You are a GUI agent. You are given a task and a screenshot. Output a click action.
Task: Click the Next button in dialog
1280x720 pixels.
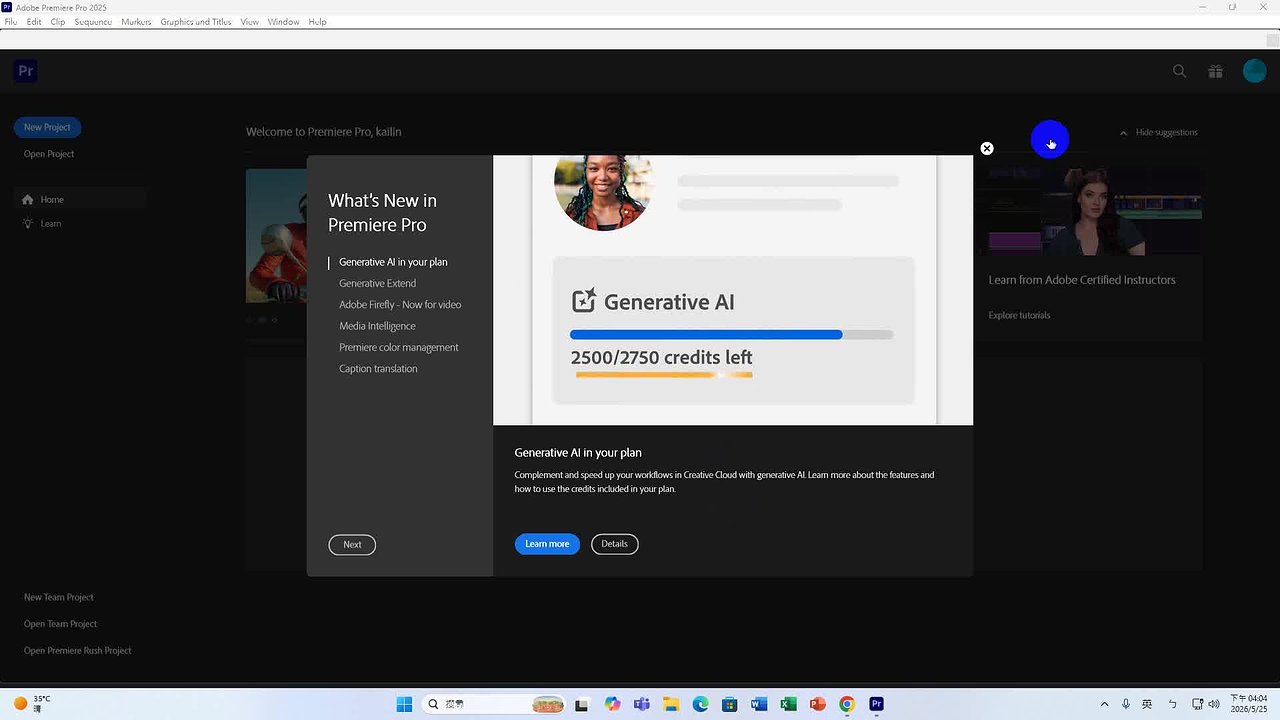click(x=352, y=545)
